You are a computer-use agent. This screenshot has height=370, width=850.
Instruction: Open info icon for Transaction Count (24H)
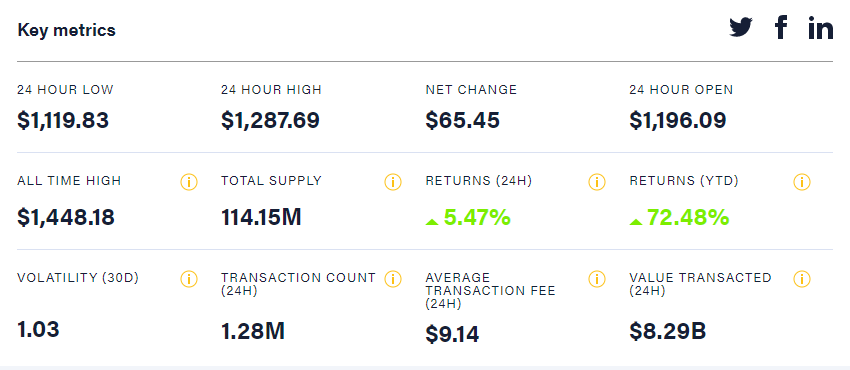392,279
